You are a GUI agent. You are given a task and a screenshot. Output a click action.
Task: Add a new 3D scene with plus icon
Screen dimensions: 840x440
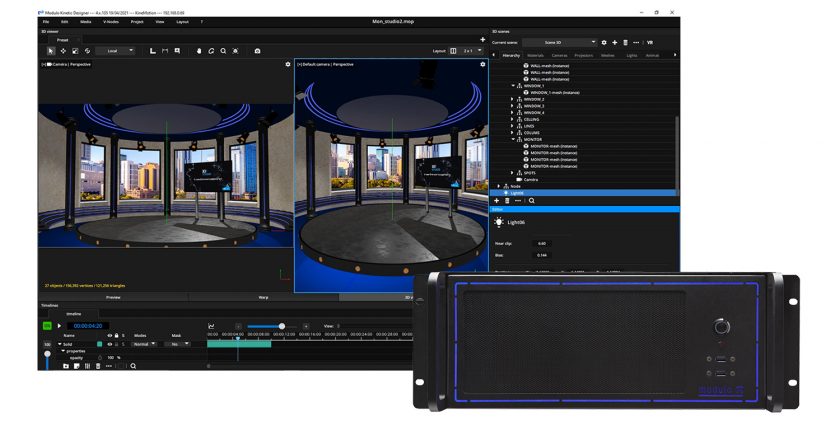click(x=614, y=42)
